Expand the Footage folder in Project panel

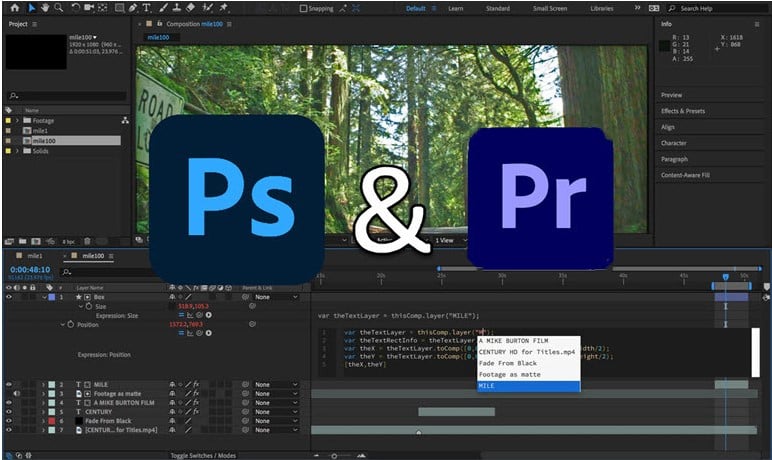(x=17, y=121)
